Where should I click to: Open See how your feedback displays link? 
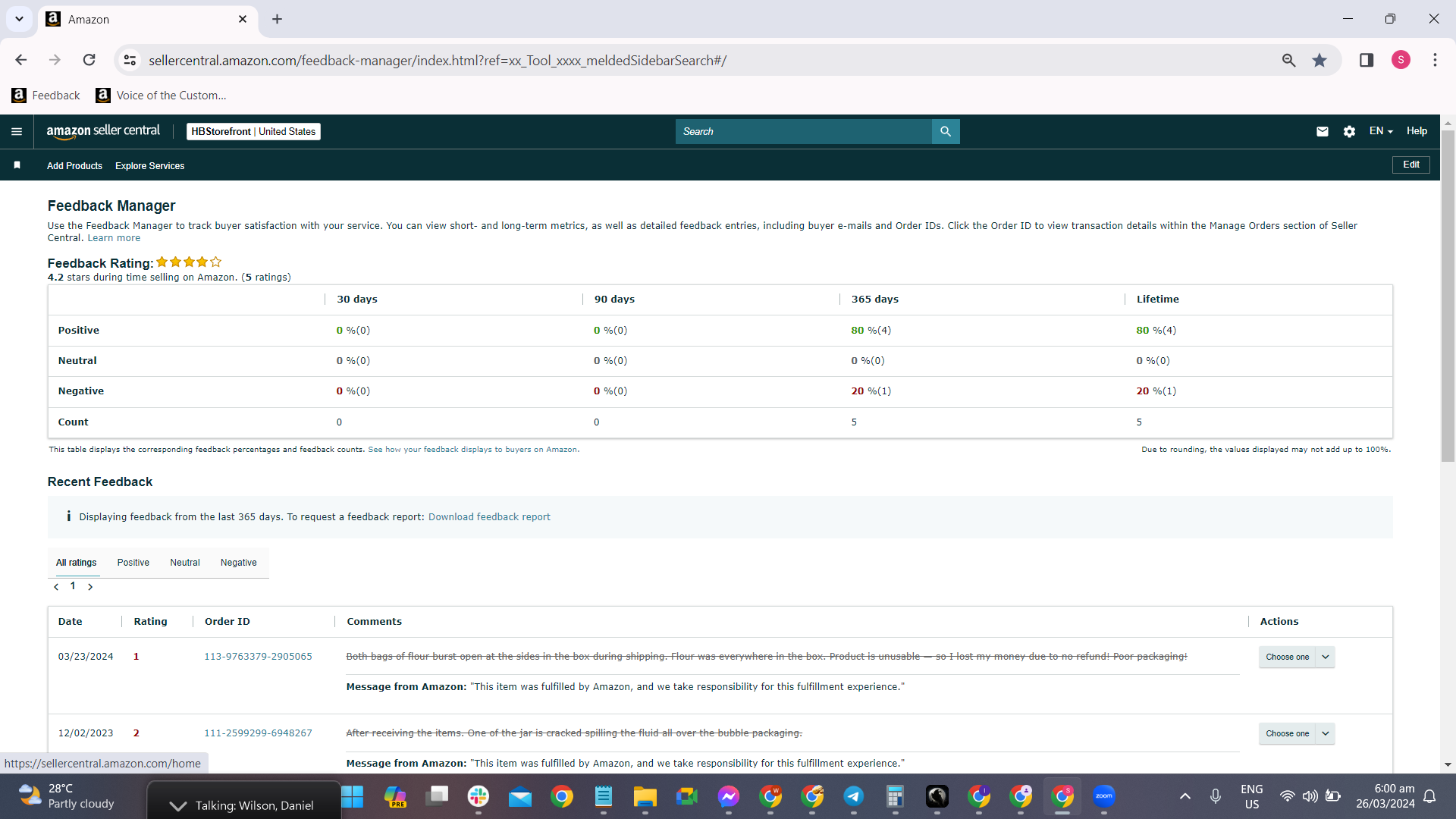point(472,450)
